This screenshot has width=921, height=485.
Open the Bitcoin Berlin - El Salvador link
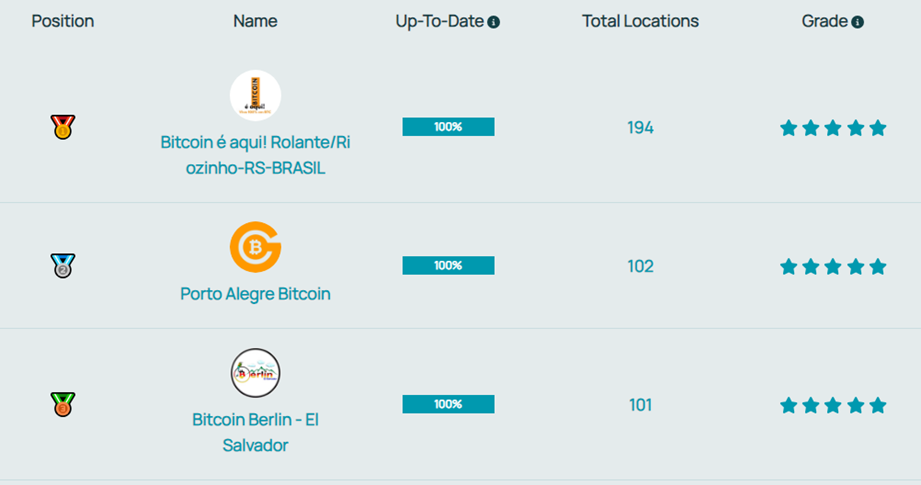pyautogui.click(x=255, y=432)
